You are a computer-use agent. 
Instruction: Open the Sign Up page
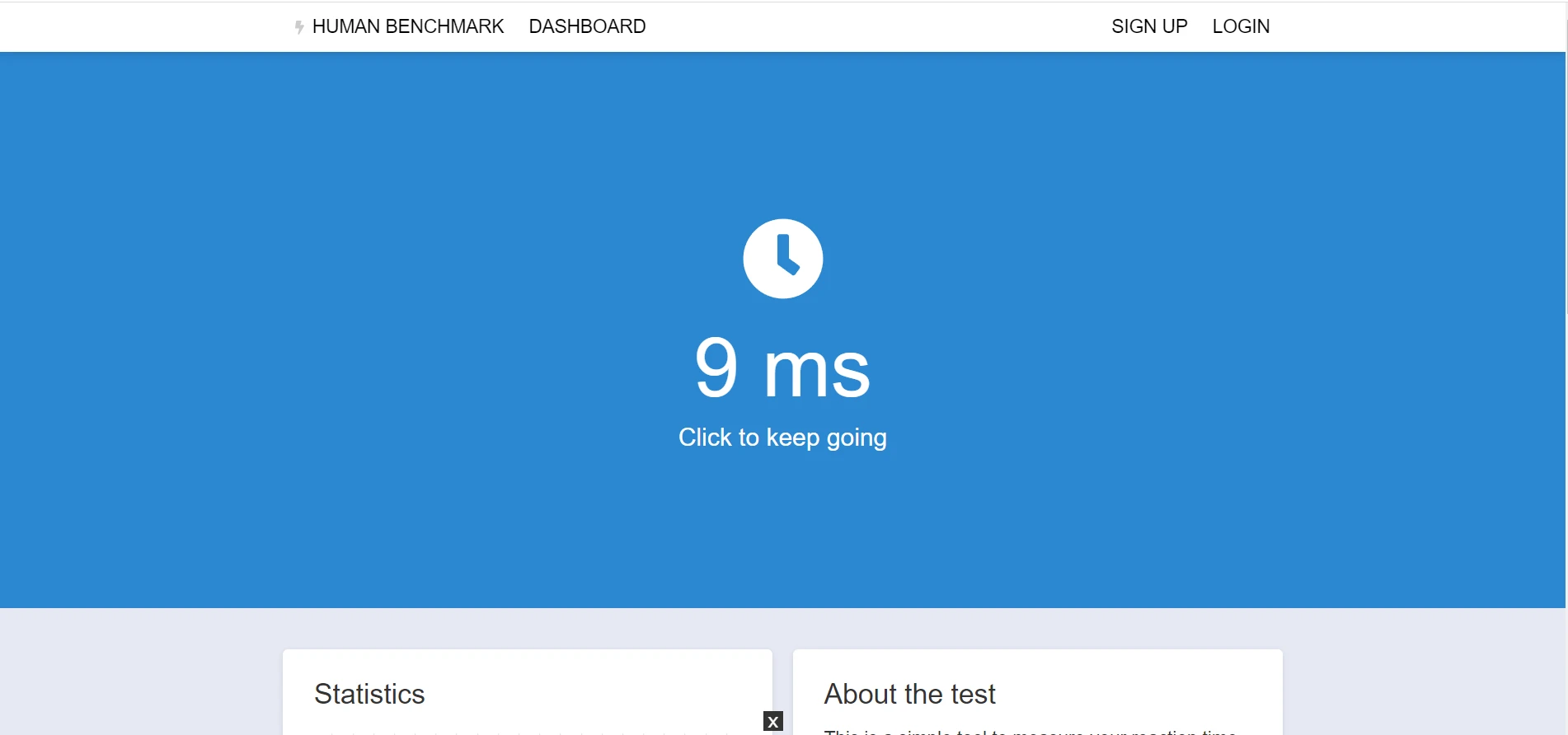pos(1148,26)
